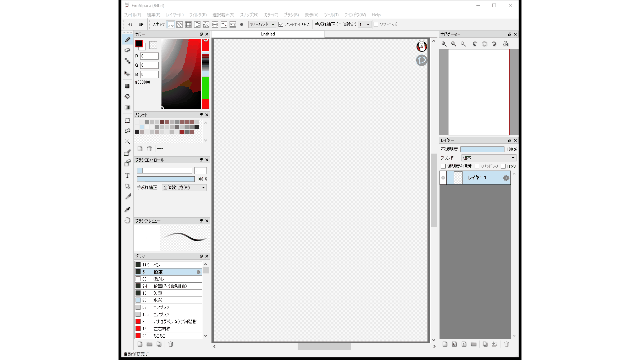
Task: Click the new layer button at Layer panel bottom
Action: [x=445, y=344]
